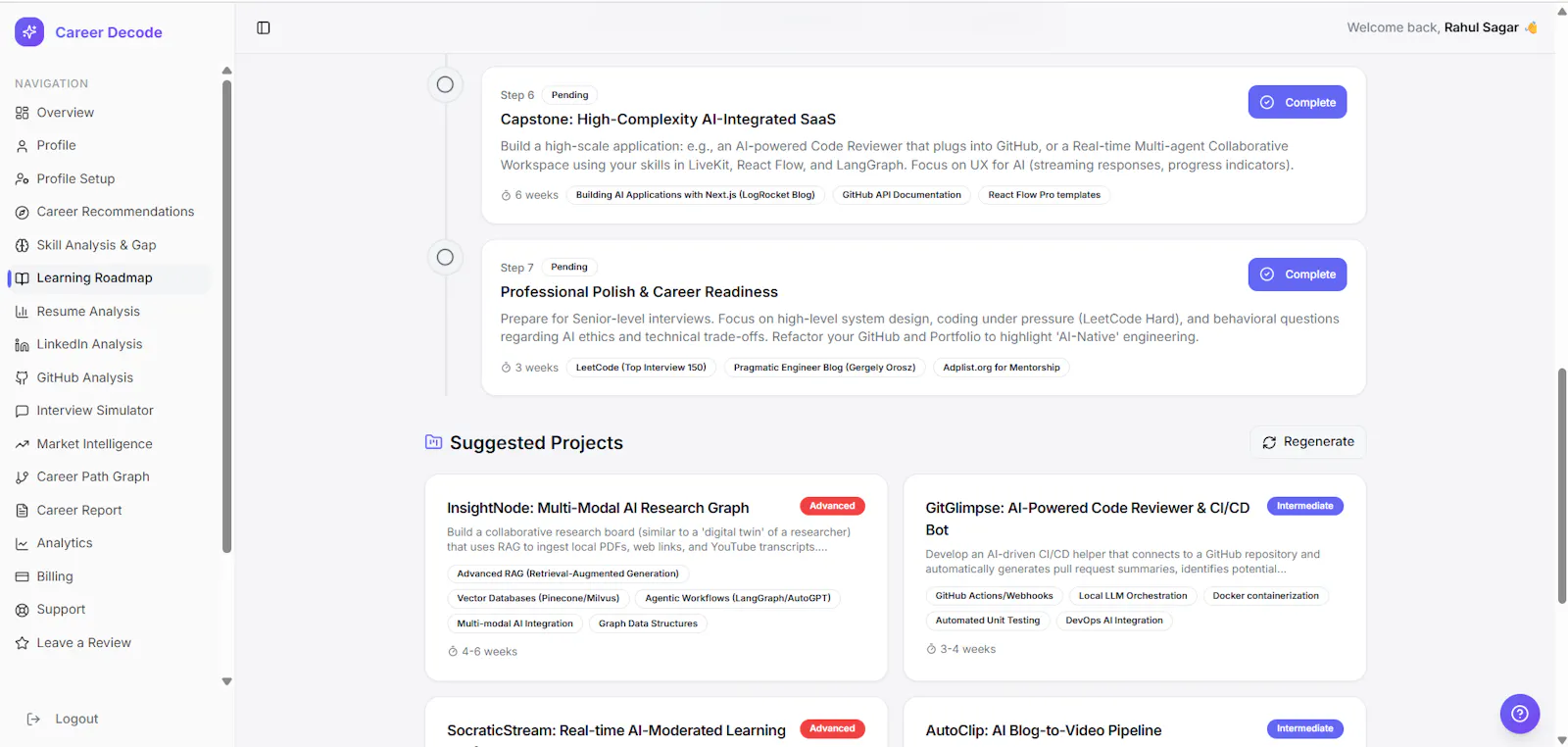Open Building AI Applications with Next.js resource
The image size is (1568, 747).
pos(695,195)
